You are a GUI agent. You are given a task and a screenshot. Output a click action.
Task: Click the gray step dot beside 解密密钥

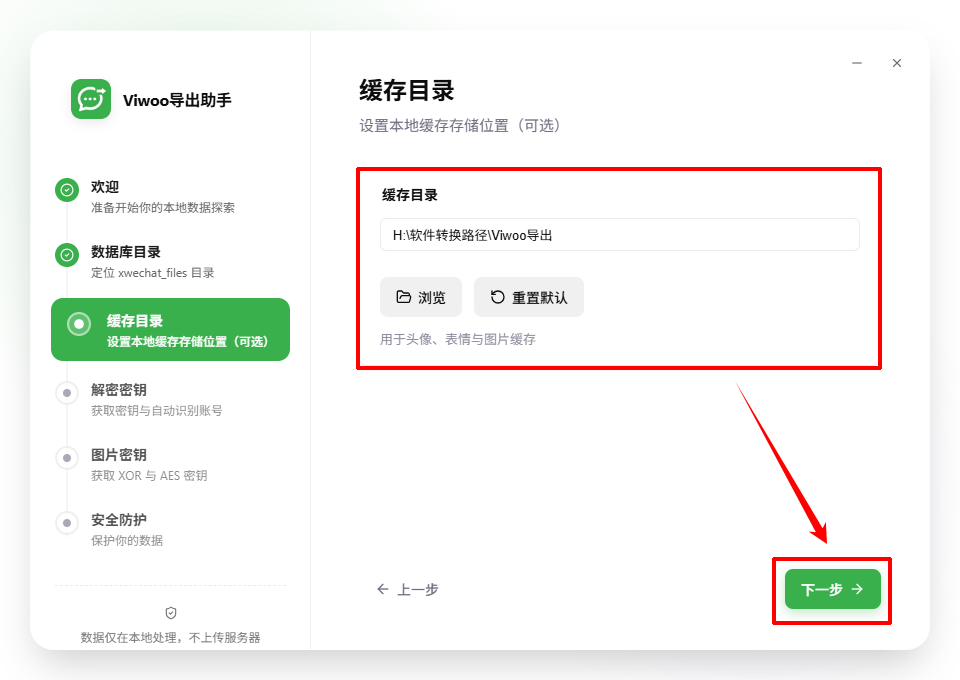[67, 393]
